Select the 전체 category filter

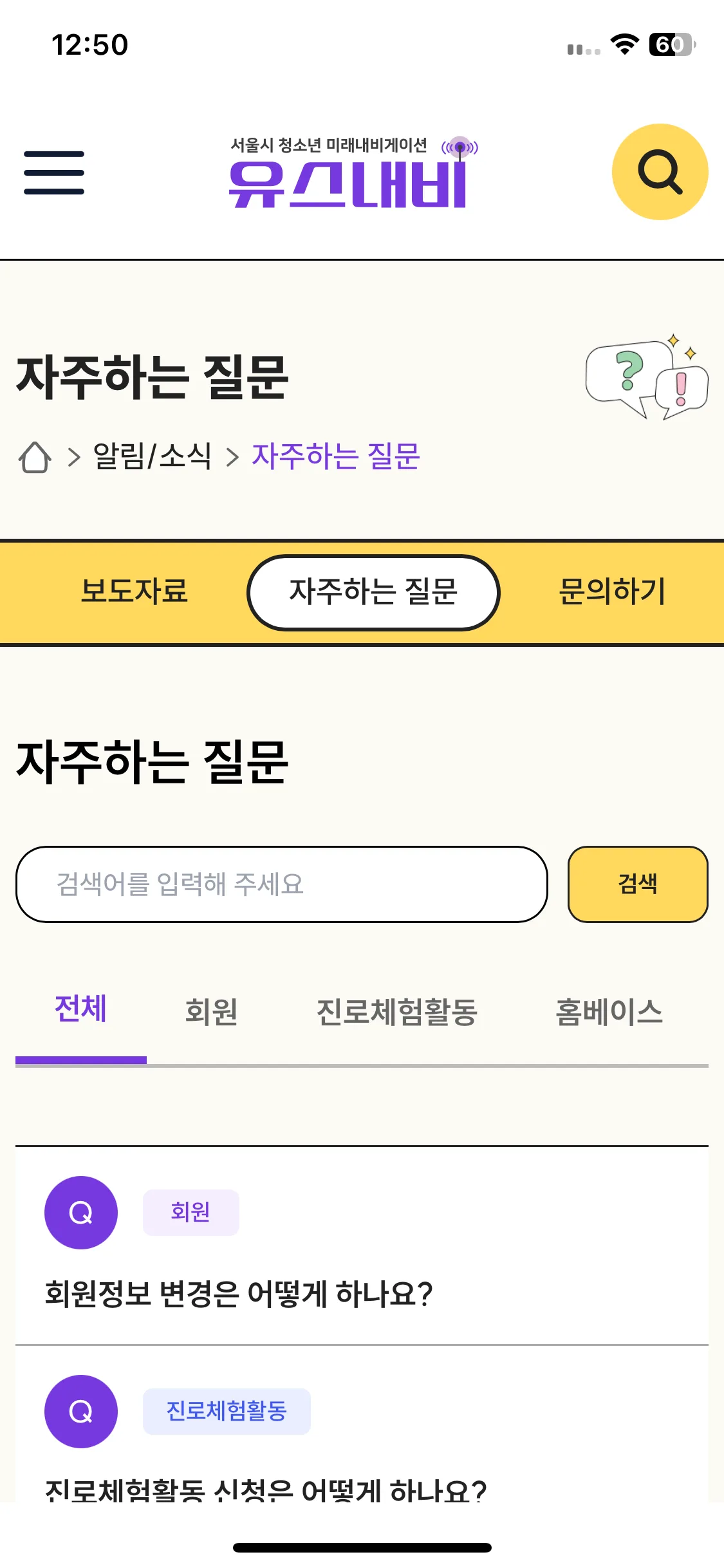click(81, 1009)
